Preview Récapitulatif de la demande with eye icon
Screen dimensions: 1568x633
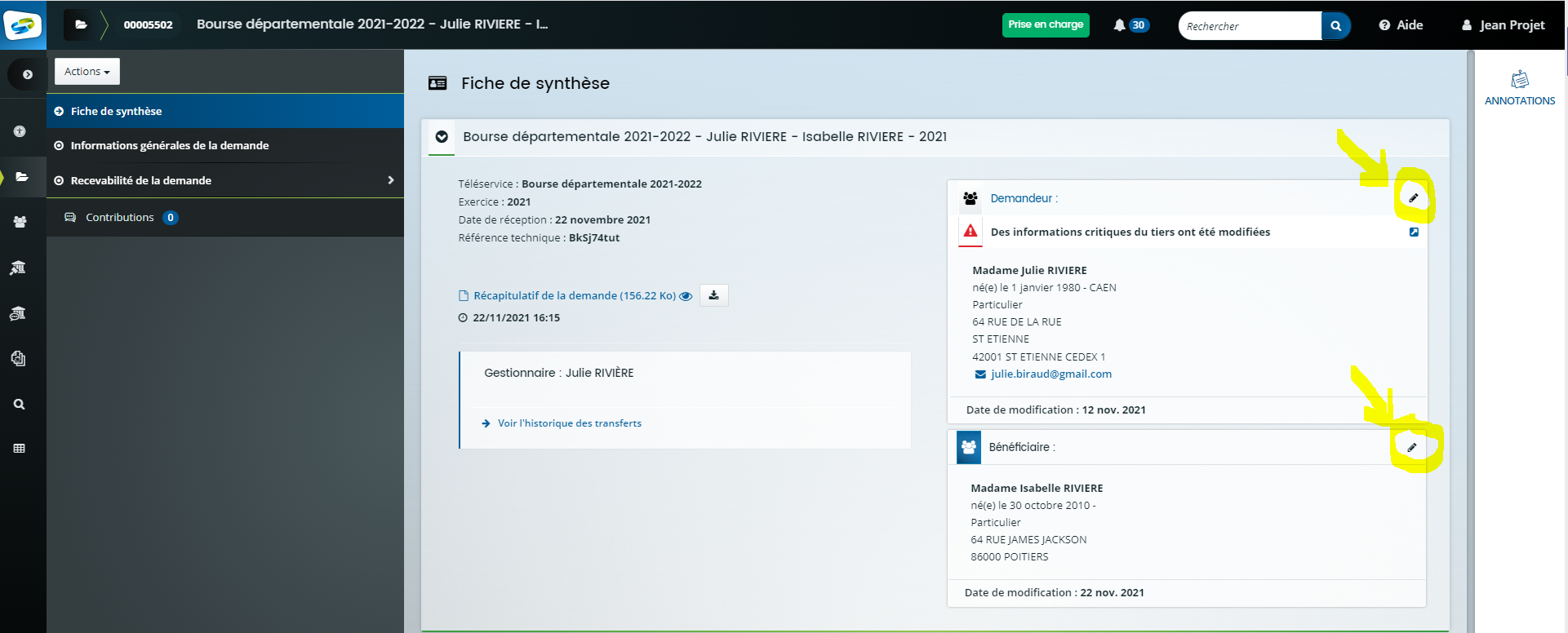pos(686,296)
